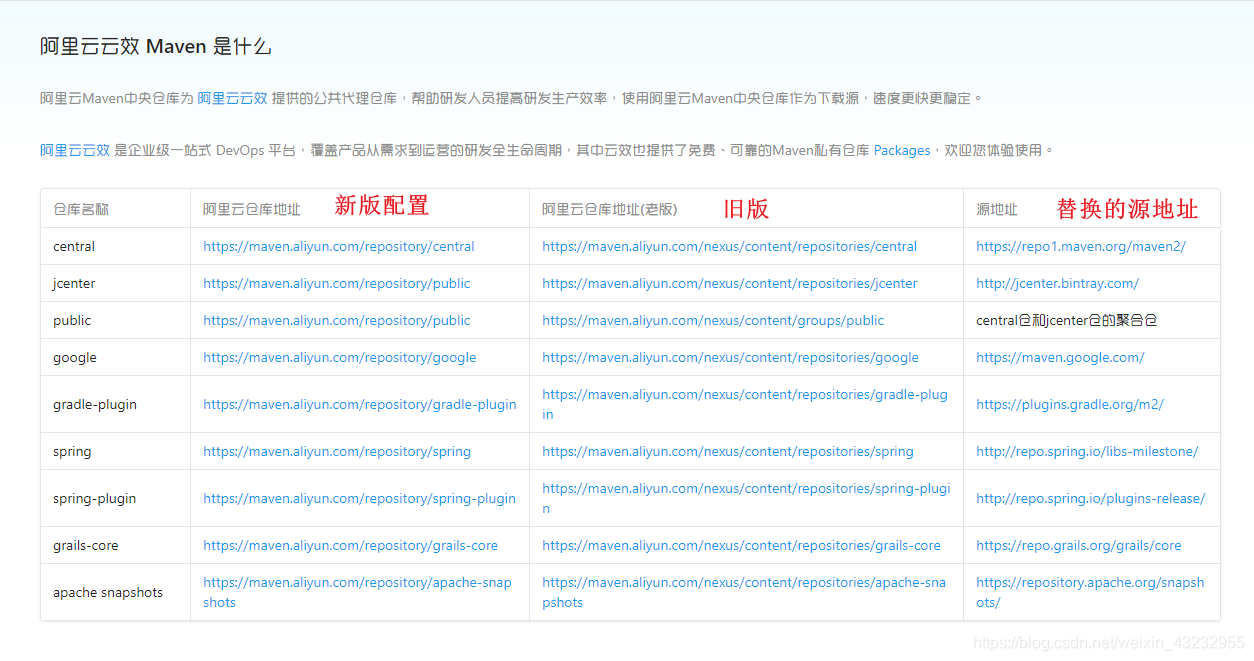The image size is (1254, 661).
Task: Click the text central仓和jcenter仓的聚合仓
Action: pos(1067,320)
